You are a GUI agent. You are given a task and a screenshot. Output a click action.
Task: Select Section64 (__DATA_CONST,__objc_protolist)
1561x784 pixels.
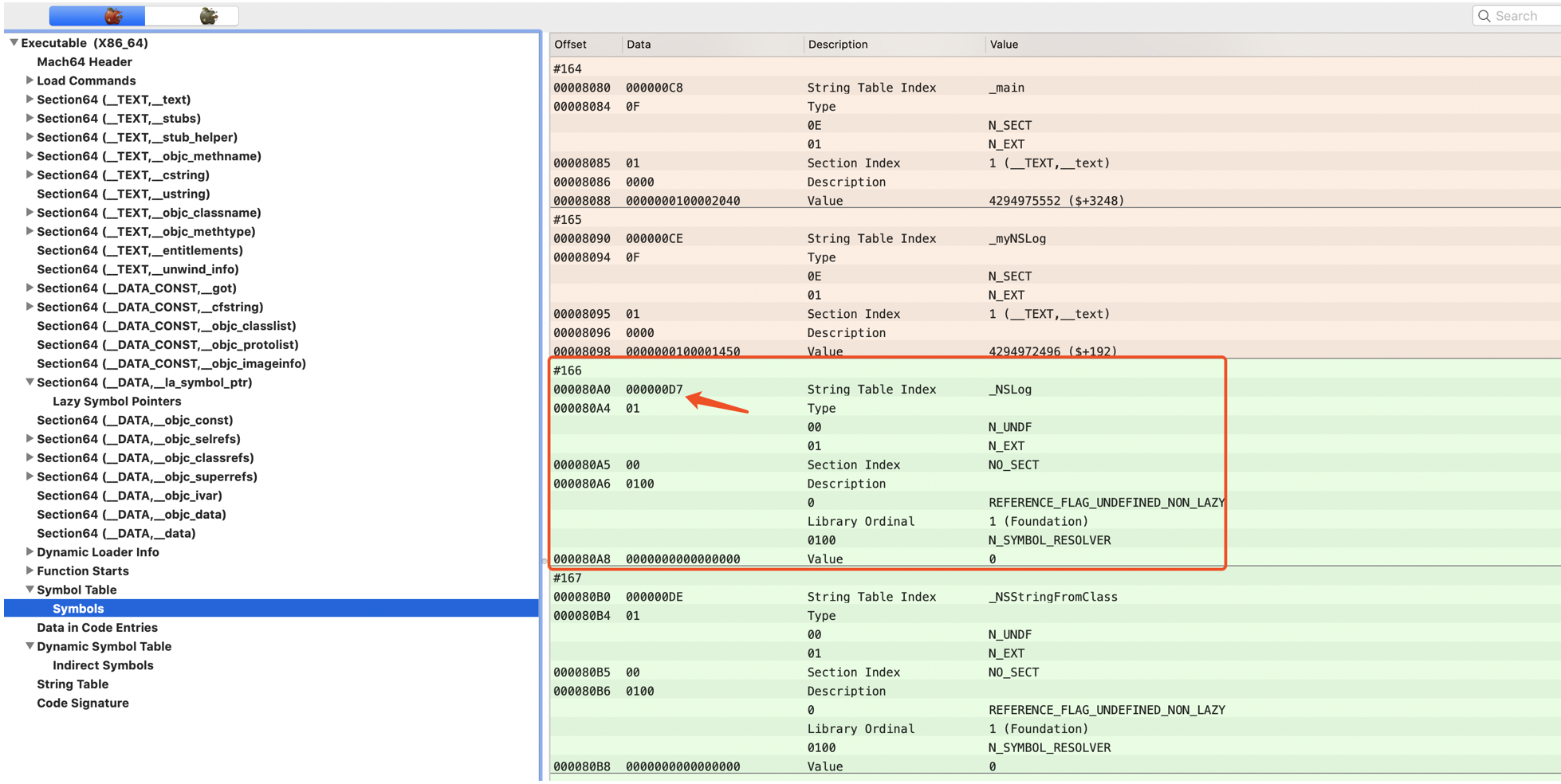(167, 345)
